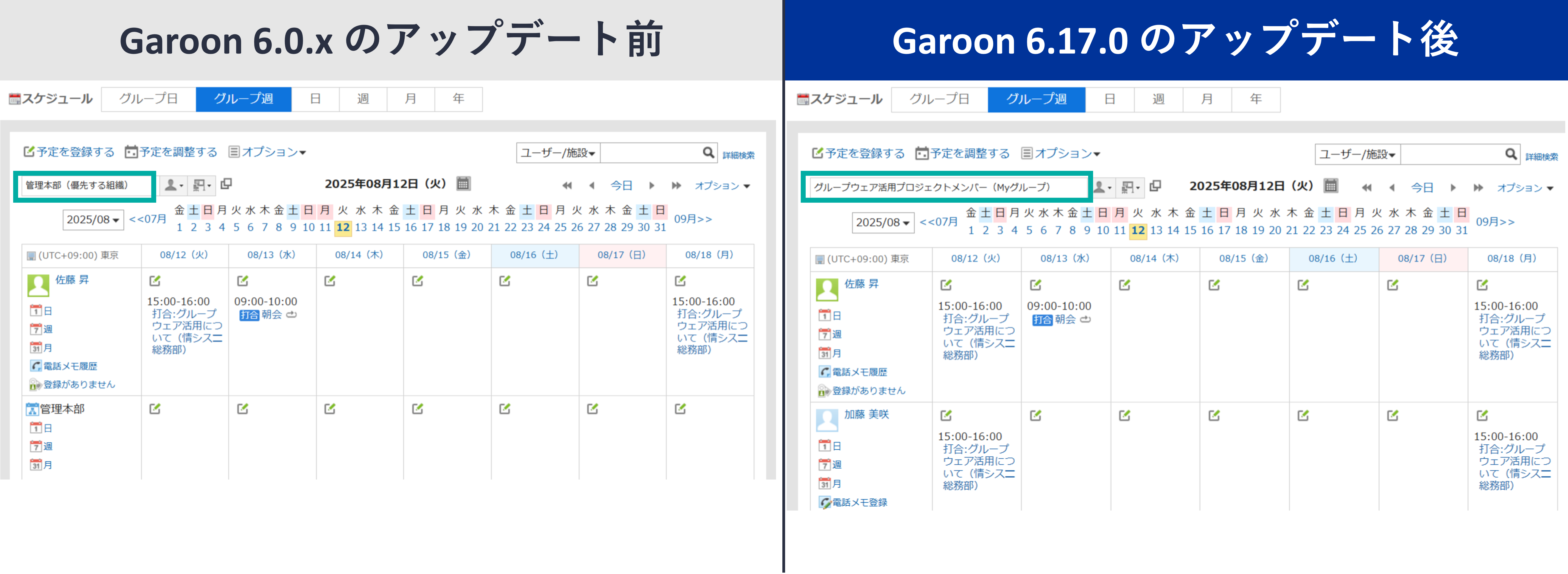The image size is (1568, 574).
Task: Open the 月 view link under 管理本部 in the left panel
Action: point(41,465)
